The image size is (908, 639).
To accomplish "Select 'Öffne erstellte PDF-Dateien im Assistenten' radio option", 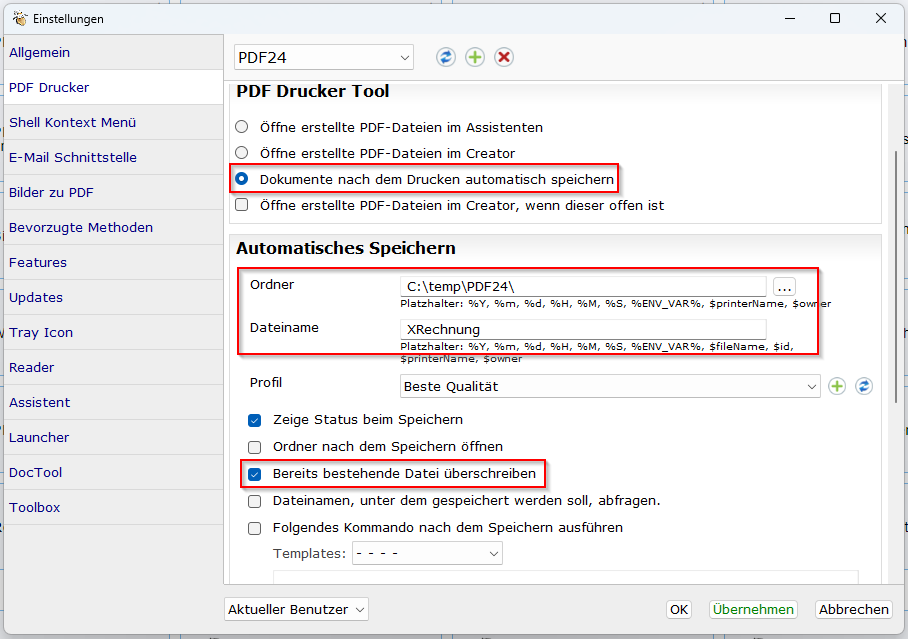I will [241, 127].
